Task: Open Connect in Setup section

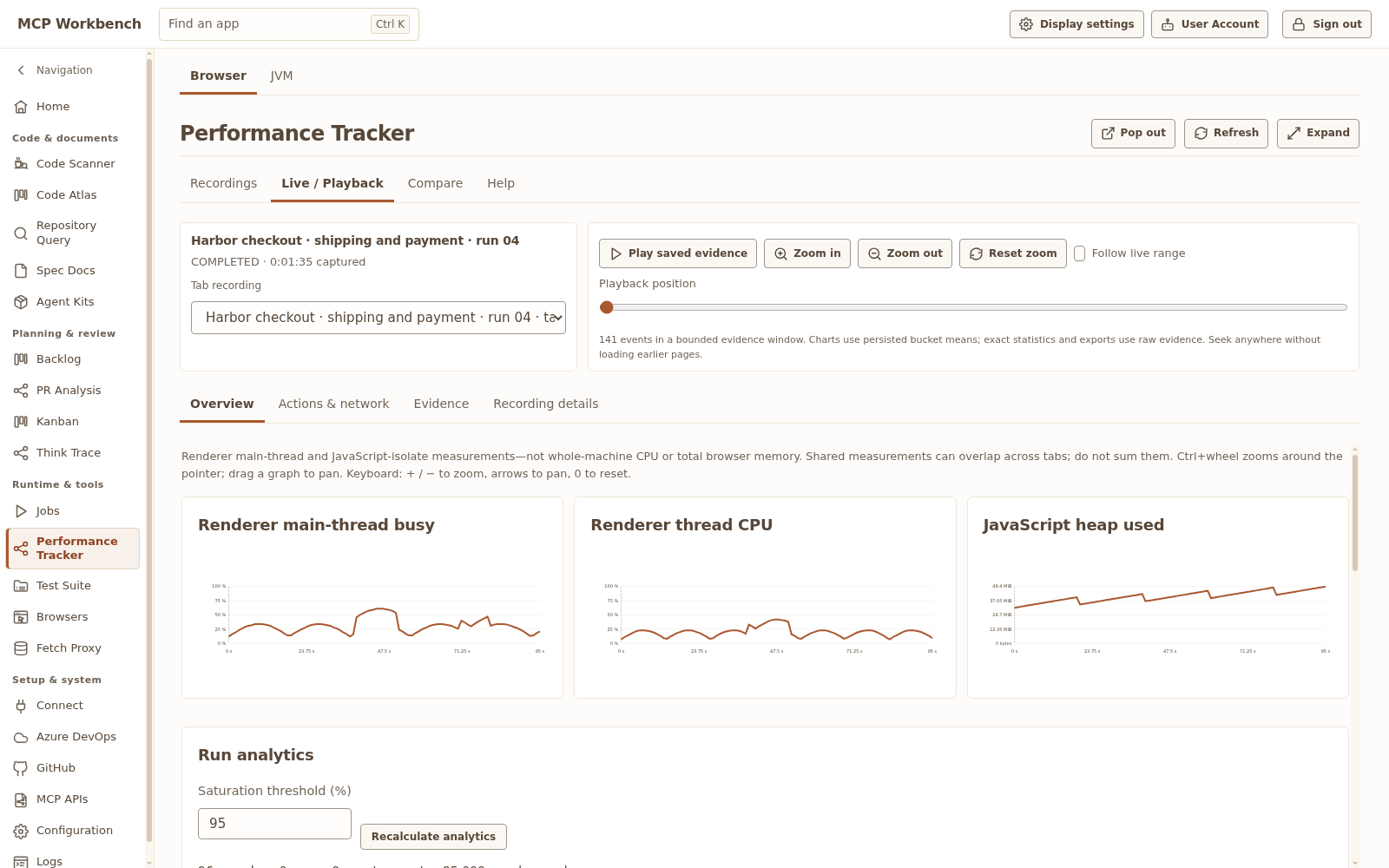Action: click(73, 705)
